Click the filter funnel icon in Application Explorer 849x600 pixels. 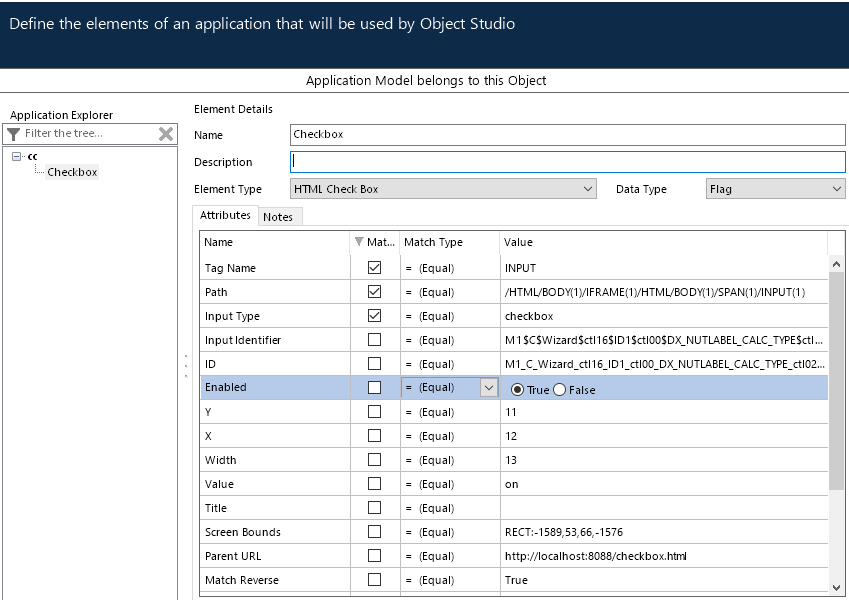14,134
